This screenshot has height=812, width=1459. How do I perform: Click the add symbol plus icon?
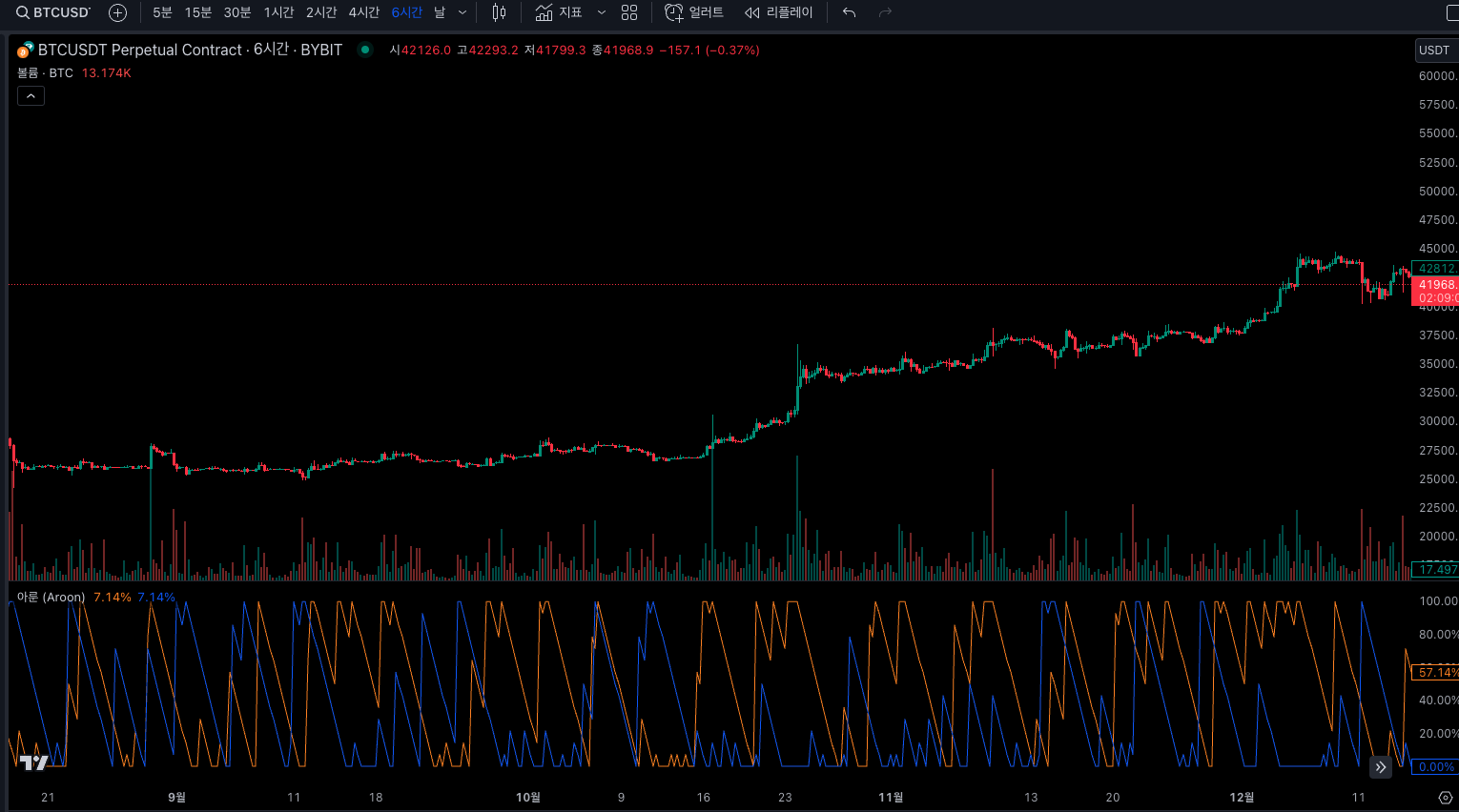pos(117,12)
